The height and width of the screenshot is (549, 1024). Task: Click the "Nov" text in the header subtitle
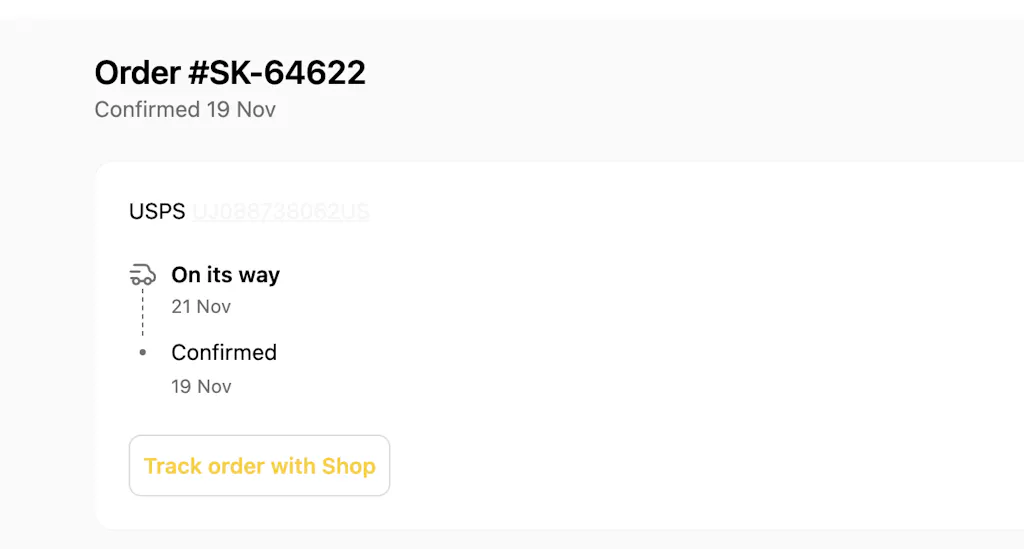point(256,109)
